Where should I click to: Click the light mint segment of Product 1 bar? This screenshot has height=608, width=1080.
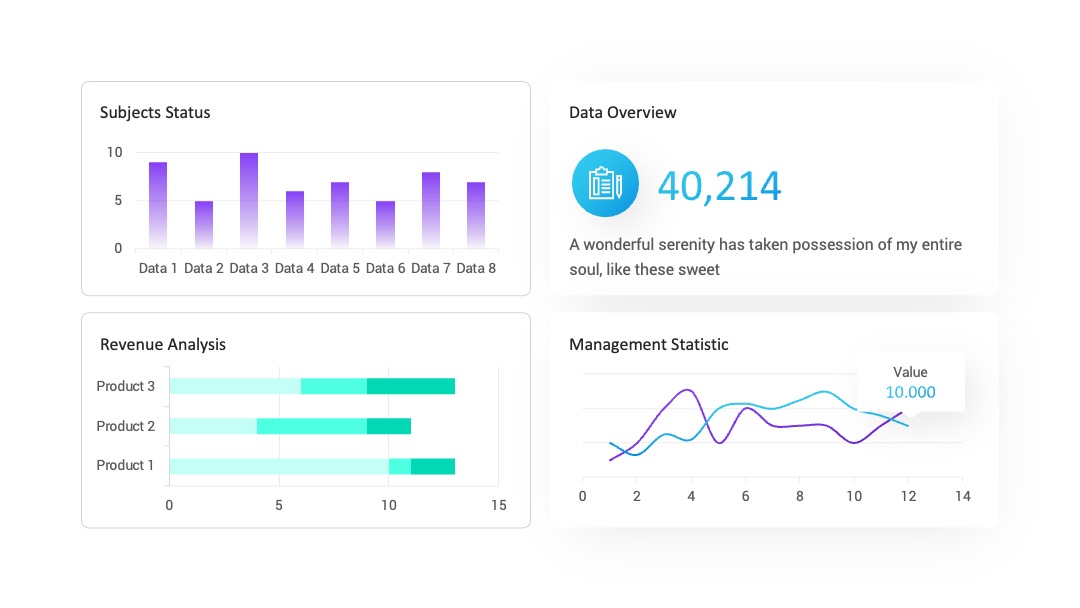tap(279, 466)
